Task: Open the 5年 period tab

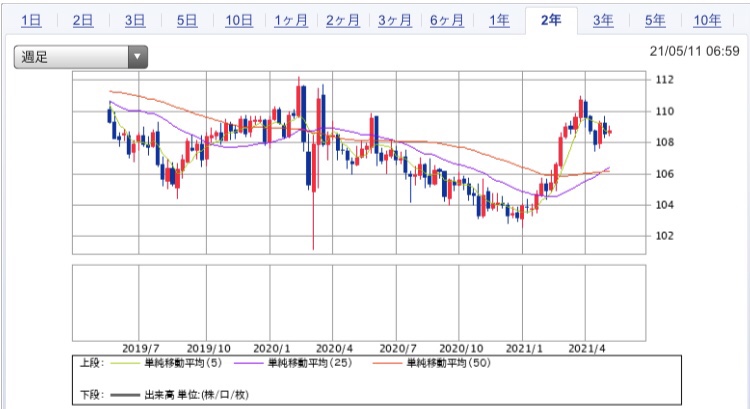Action: 655,20
